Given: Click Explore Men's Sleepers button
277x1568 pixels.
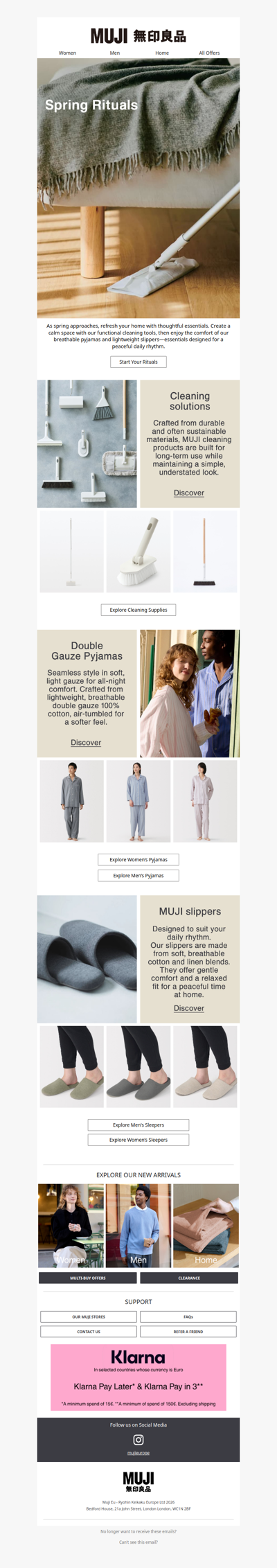Looking at the screenshot, I should [138, 1125].
